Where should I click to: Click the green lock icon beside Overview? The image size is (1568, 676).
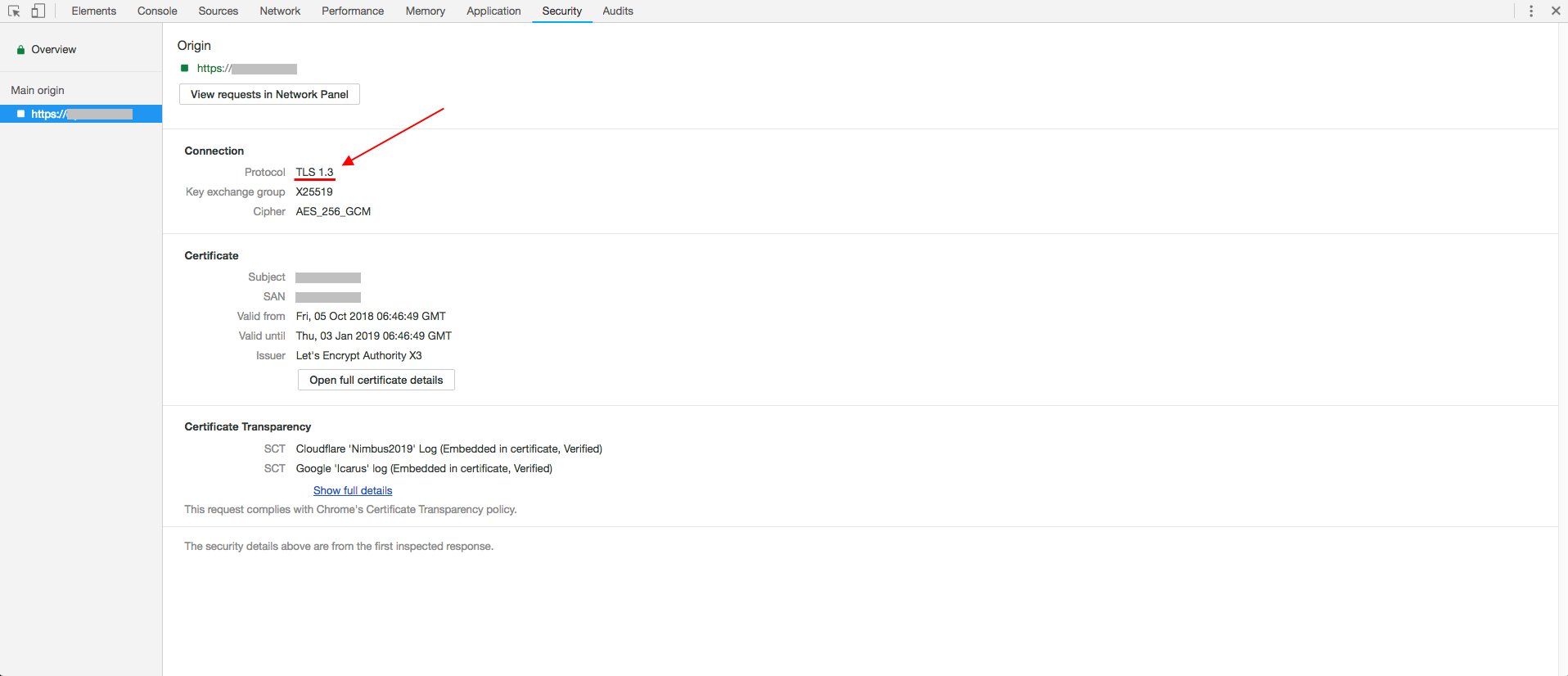(x=20, y=50)
